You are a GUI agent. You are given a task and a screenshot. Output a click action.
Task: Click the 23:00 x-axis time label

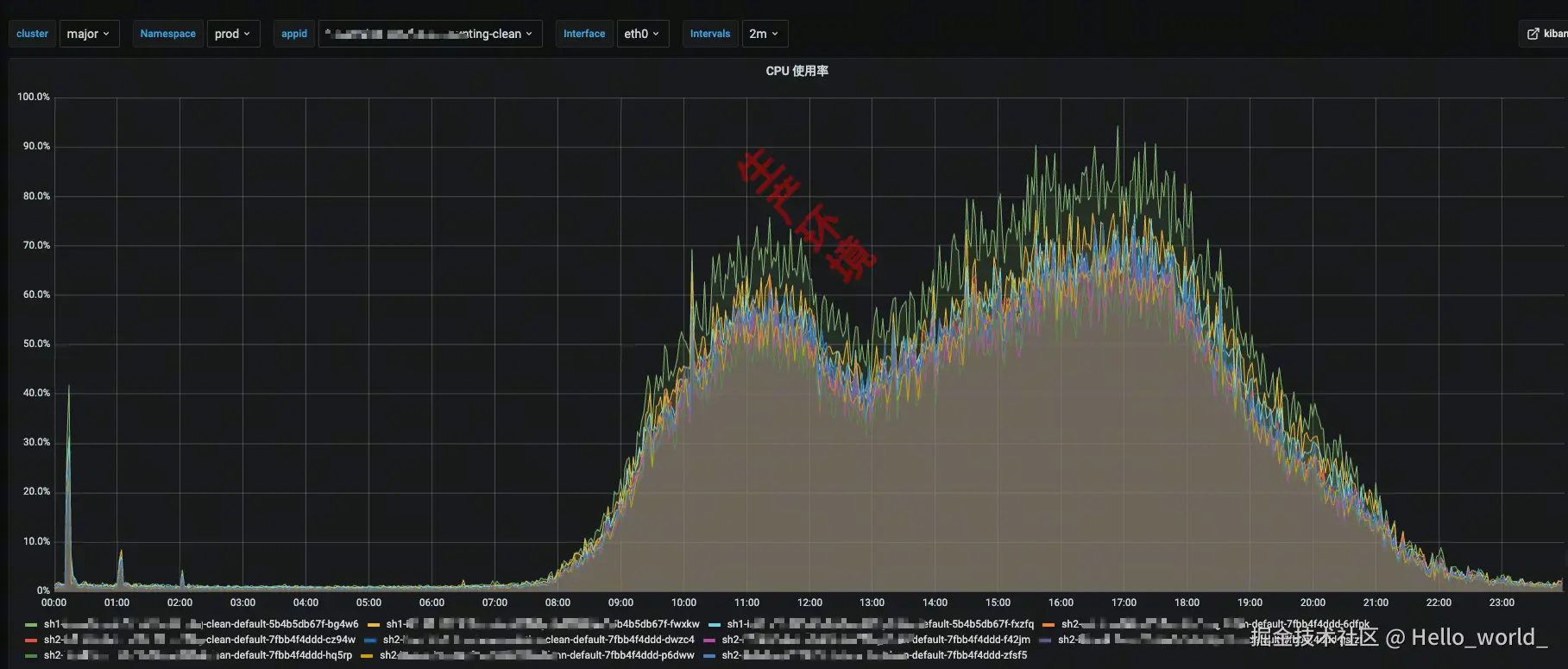tap(1502, 603)
